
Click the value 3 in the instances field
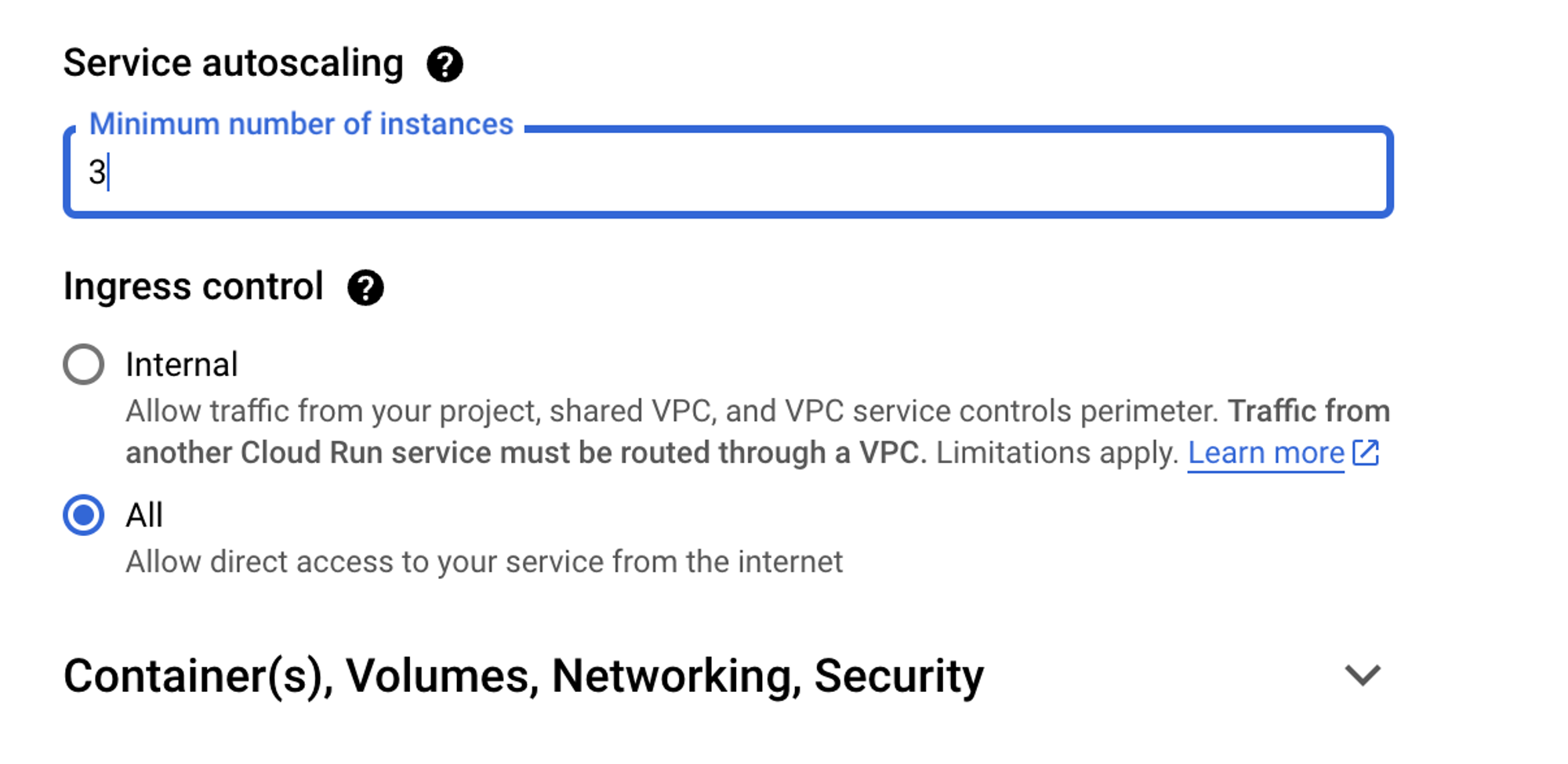click(x=96, y=172)
